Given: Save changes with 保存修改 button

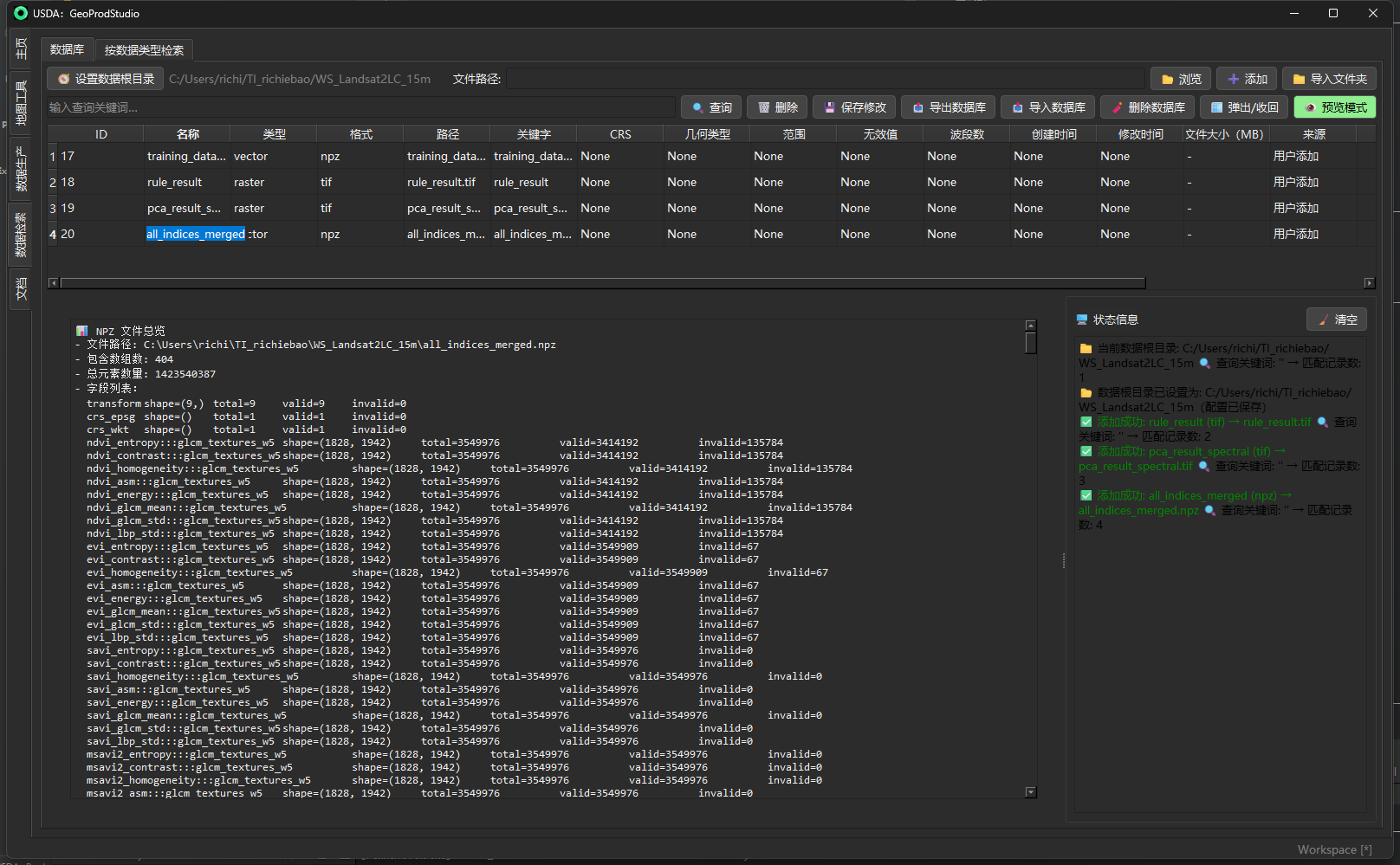Looking at the screenshot, I should coord(854,107).
